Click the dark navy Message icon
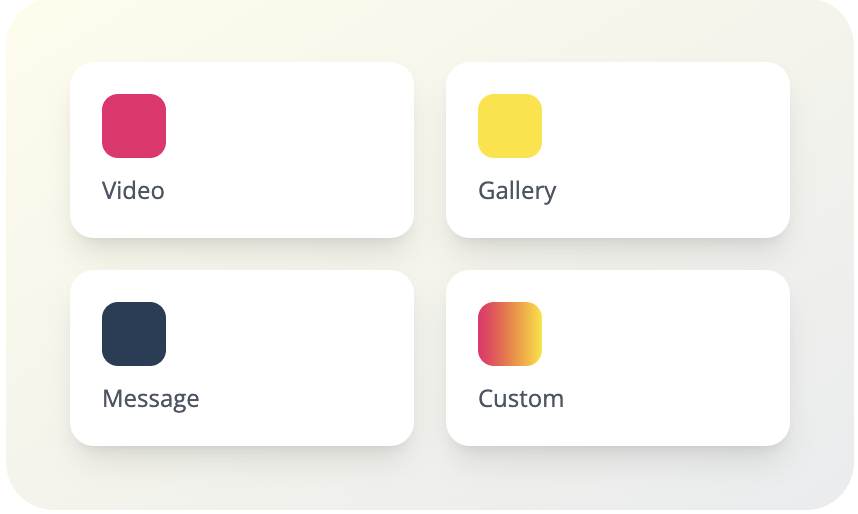 [x=134, y=334]
